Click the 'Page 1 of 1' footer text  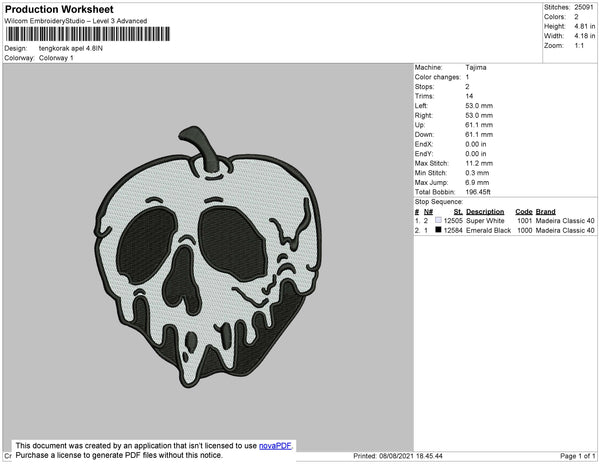pos(577,456)
